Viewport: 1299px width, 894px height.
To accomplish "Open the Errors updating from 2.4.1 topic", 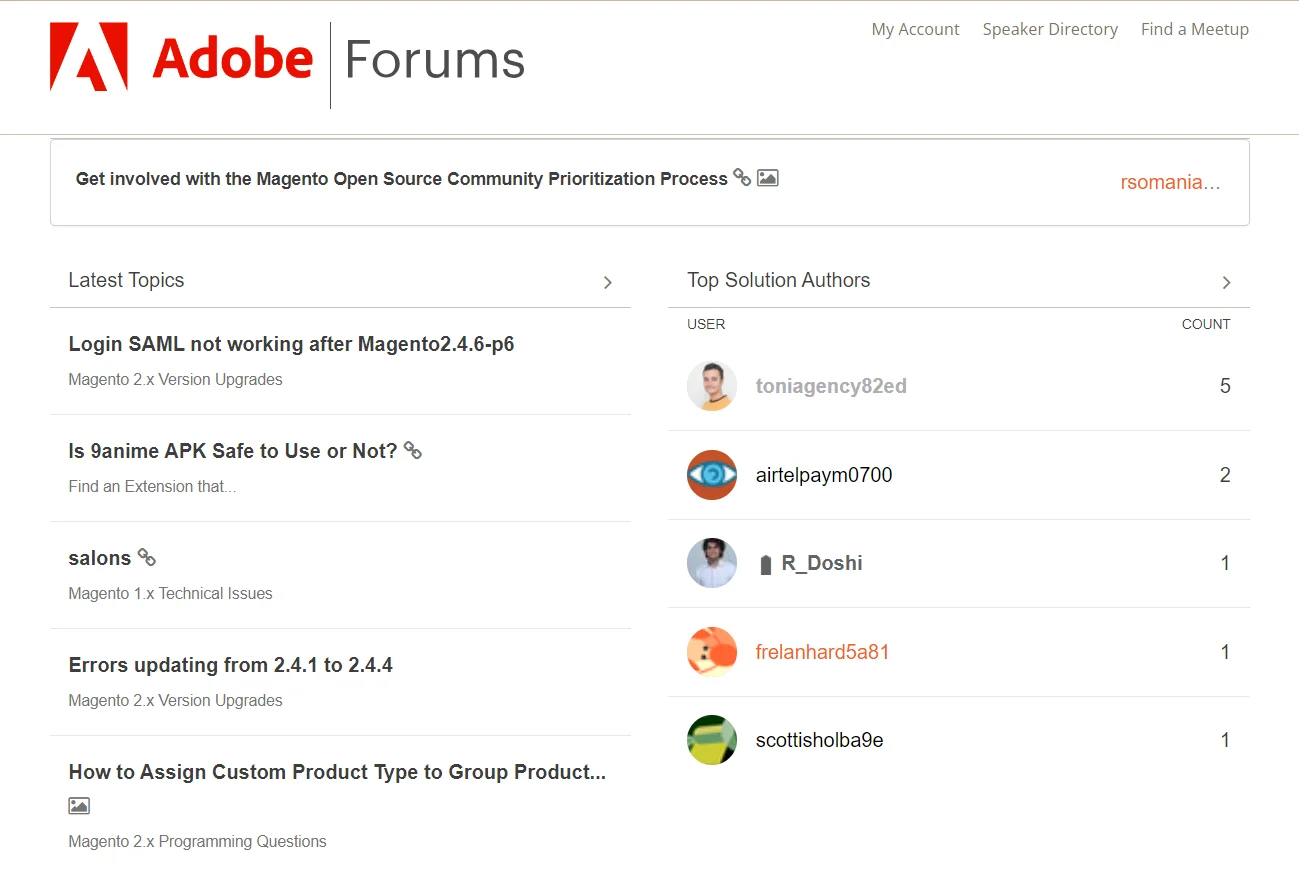I will click(x=230, y=664).
